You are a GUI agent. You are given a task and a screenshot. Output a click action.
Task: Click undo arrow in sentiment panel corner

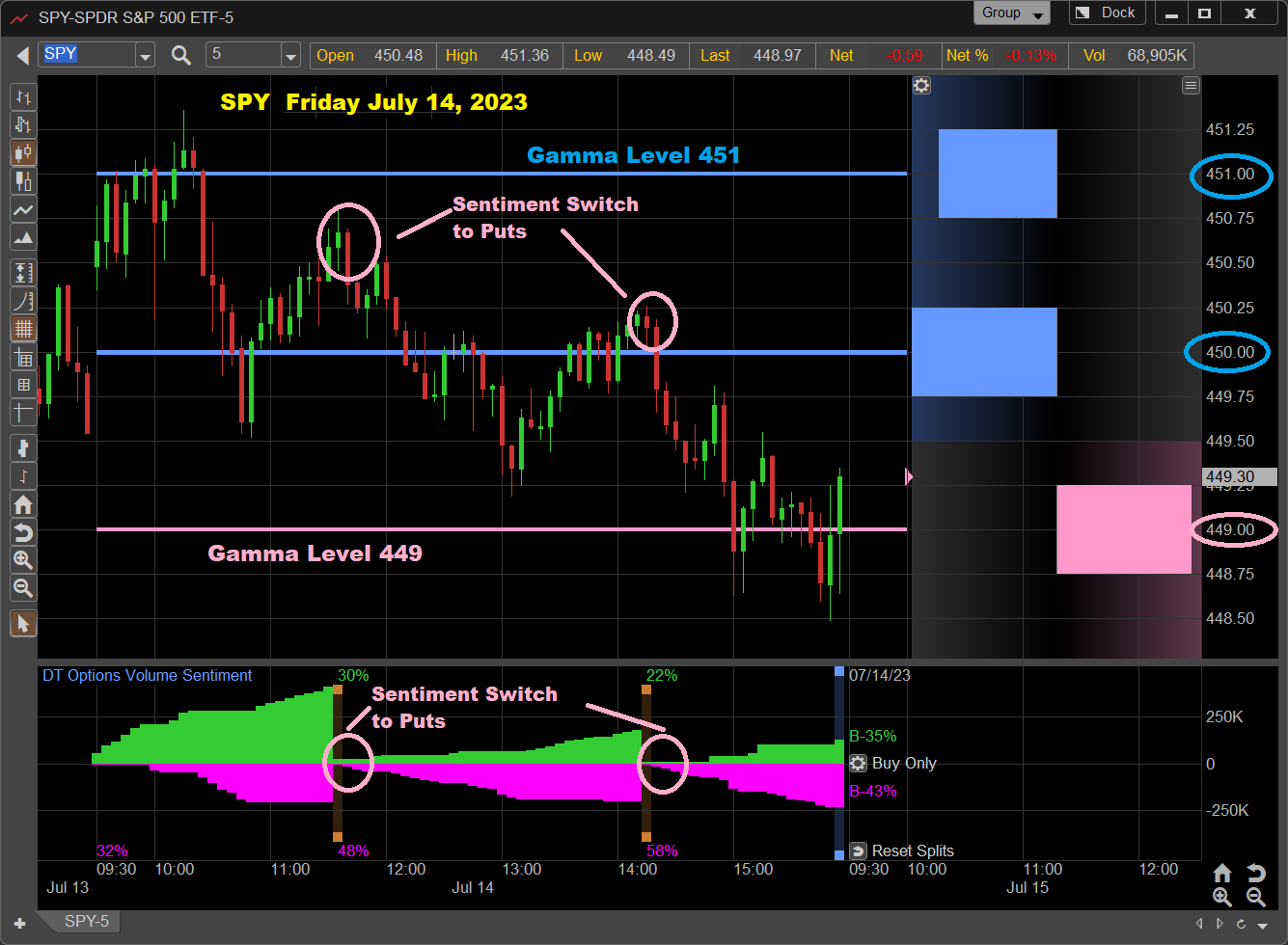[x=1255, y=874]
